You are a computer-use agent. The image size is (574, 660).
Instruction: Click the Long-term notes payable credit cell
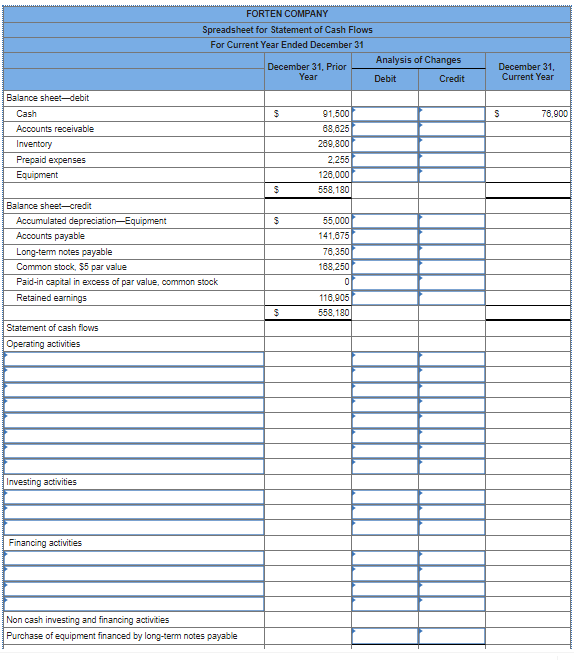(x=452, y=252)
